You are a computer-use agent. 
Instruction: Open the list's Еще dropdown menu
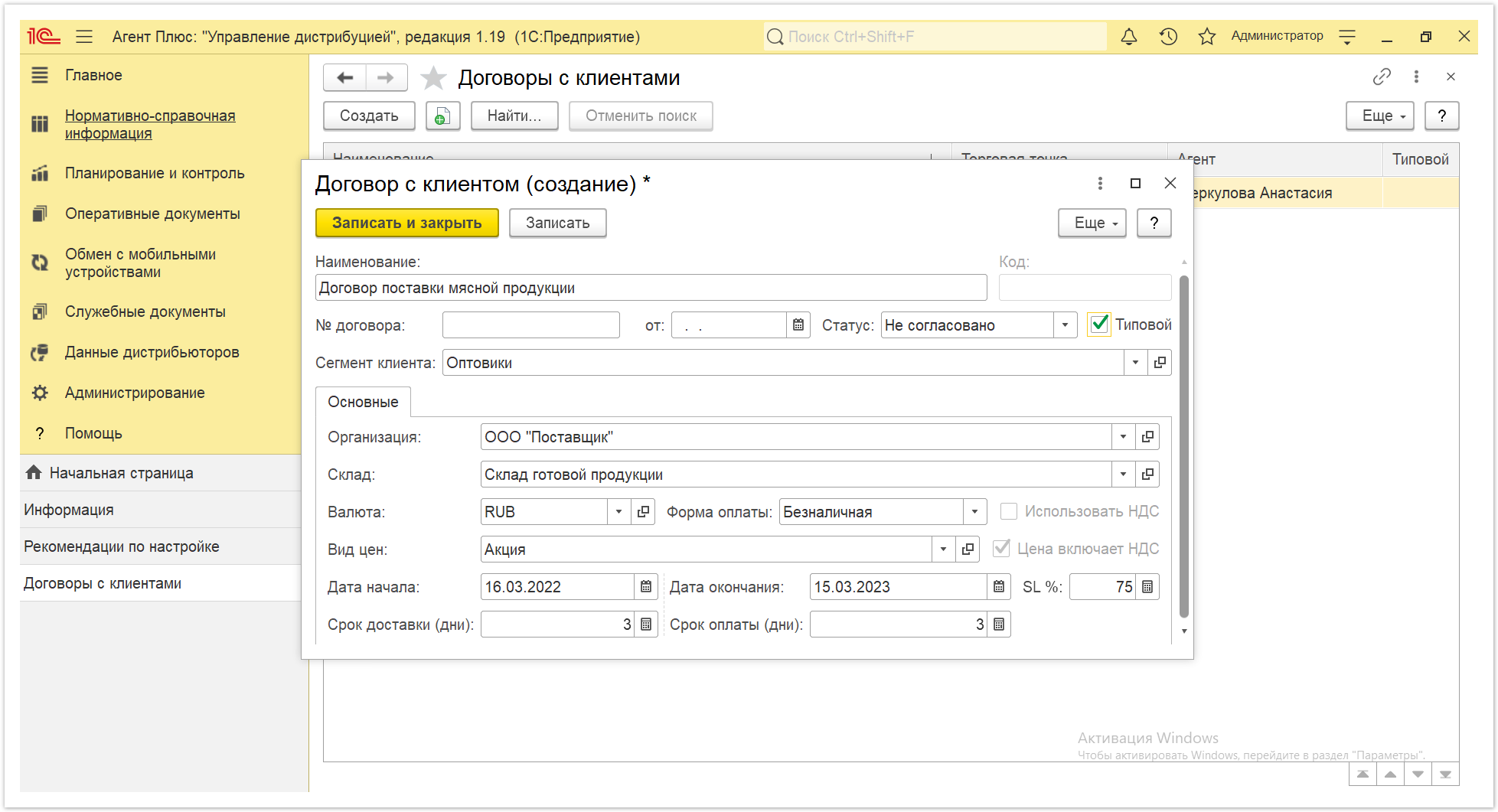point(1379,116)
